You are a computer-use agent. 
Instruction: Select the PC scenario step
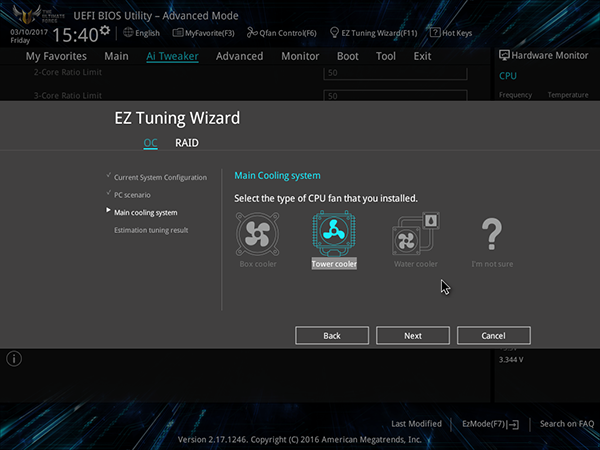[x=132, y=195]
